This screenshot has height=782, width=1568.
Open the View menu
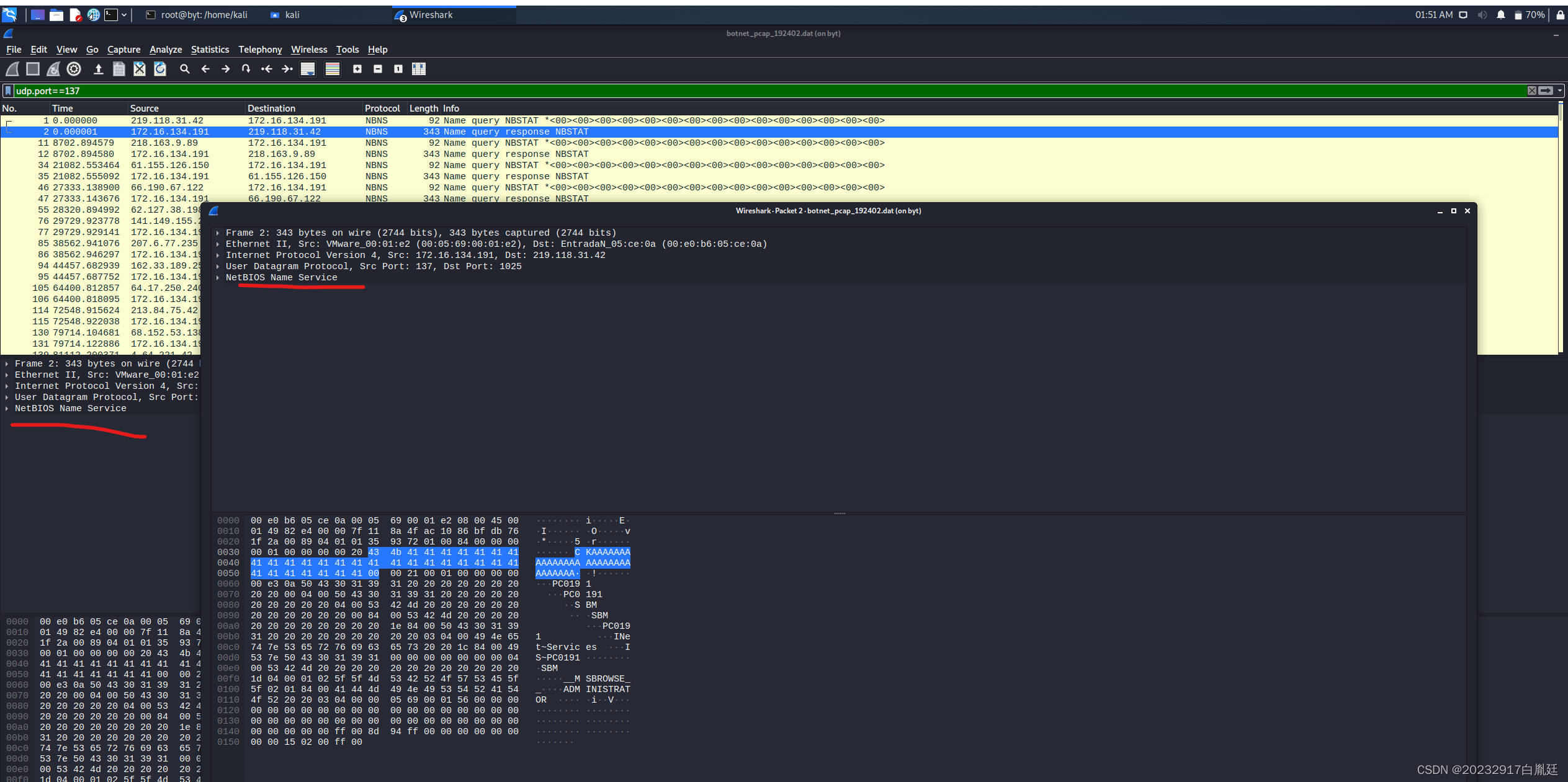tap(66, 50)
